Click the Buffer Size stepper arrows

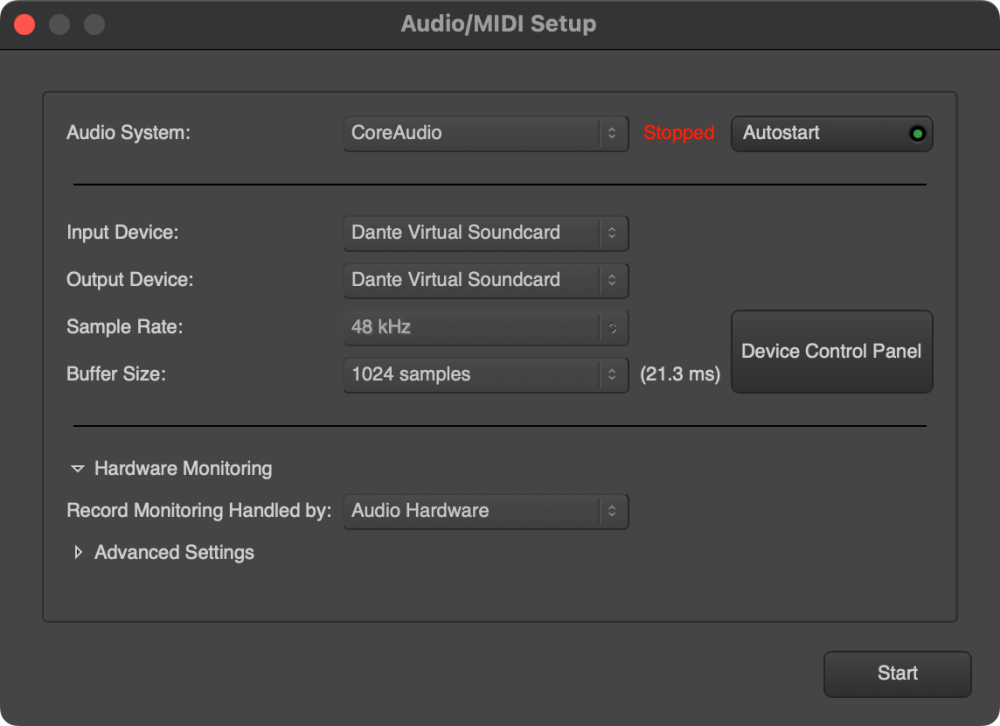click(x=614, y=374)
